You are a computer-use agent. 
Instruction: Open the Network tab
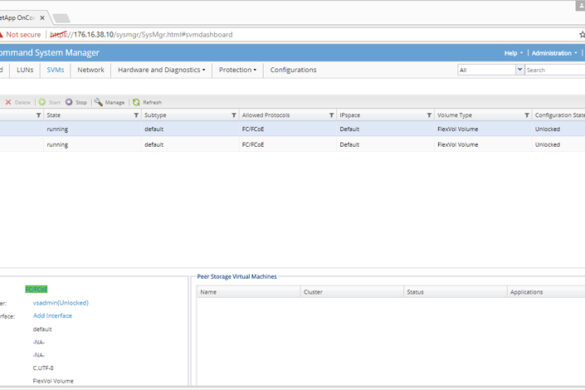[x=91, y=70]
